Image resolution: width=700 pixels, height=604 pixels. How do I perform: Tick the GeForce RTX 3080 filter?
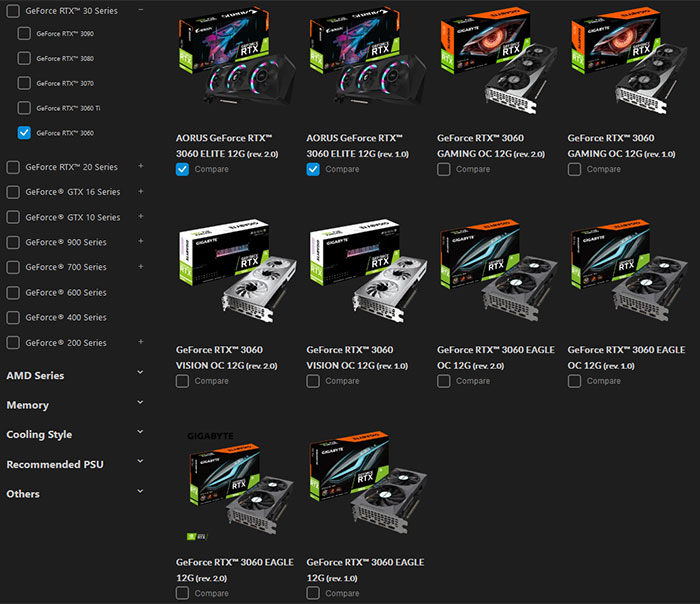tap(24, 58)
